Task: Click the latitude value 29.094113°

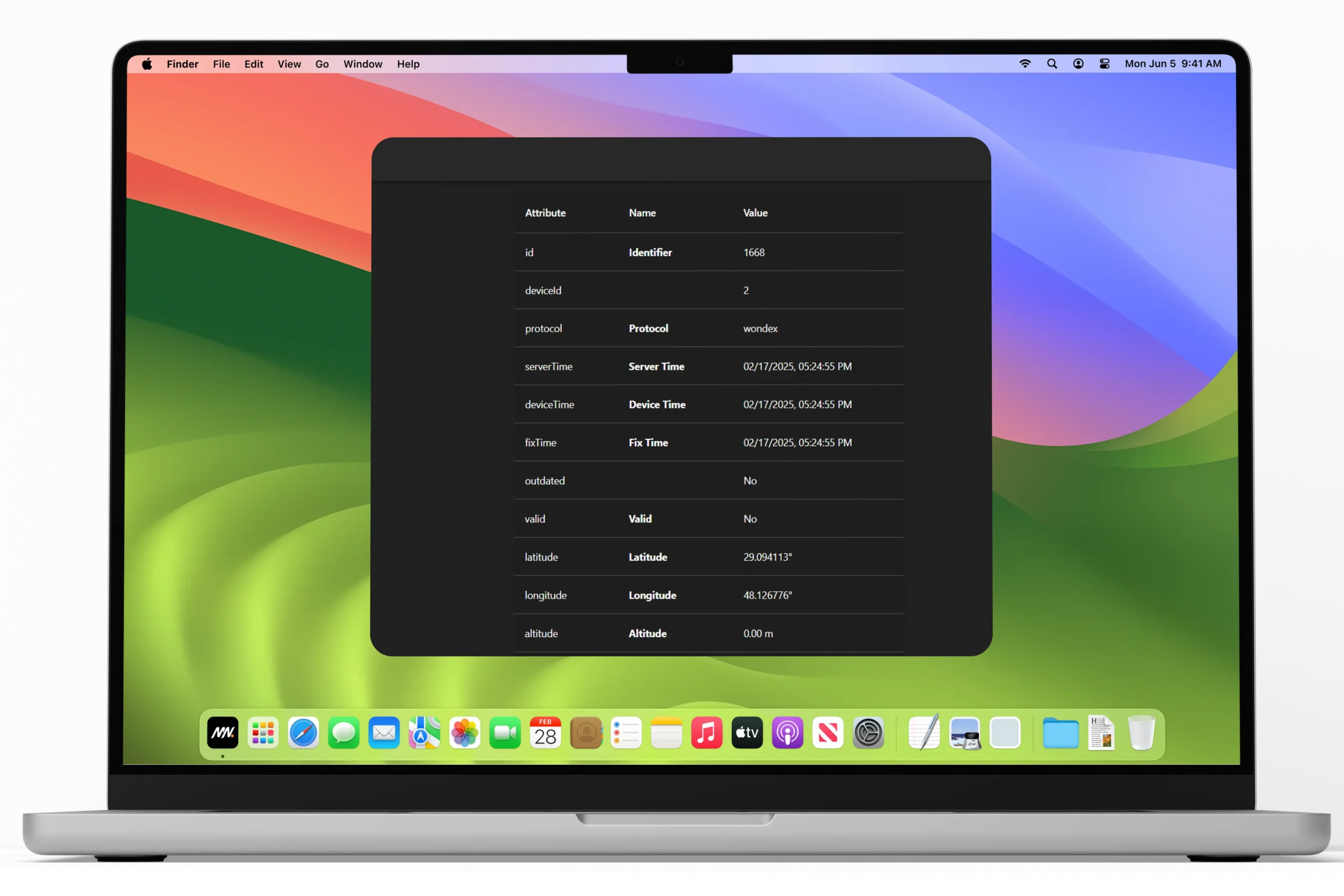Action: coord(768,556)
